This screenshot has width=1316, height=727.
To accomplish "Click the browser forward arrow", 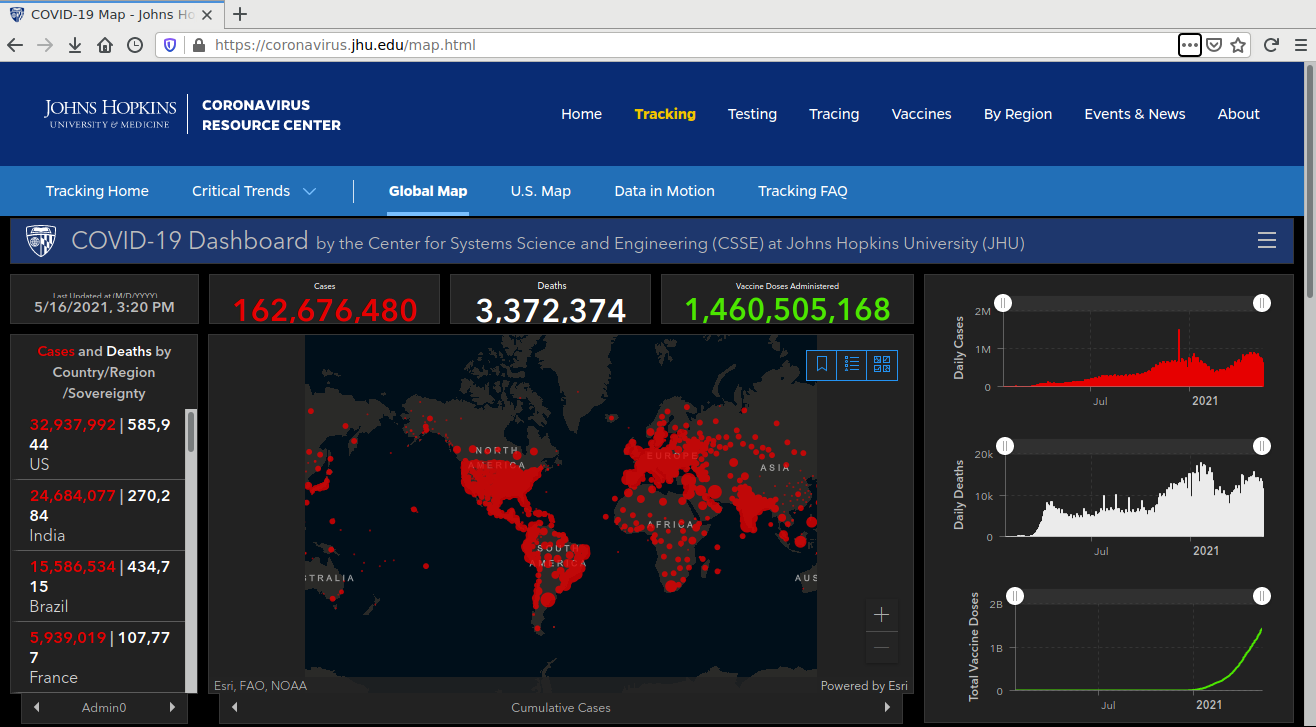I will click(45, 45).
